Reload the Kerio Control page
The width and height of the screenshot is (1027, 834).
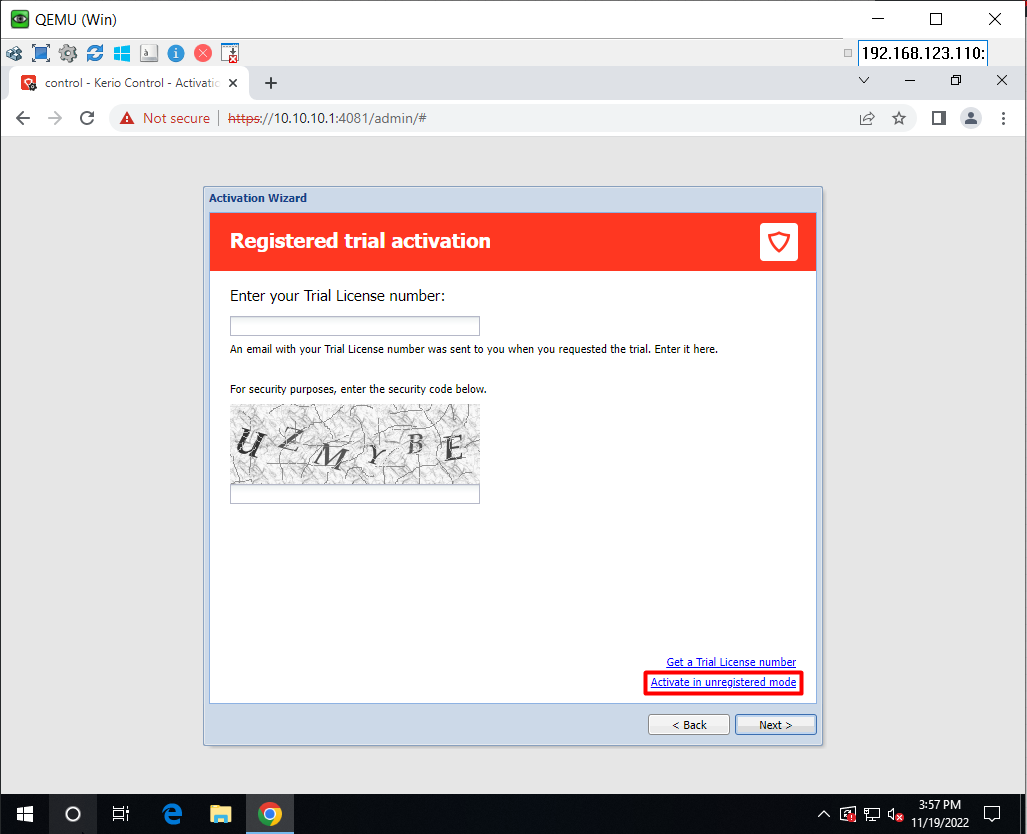point(86,118)
